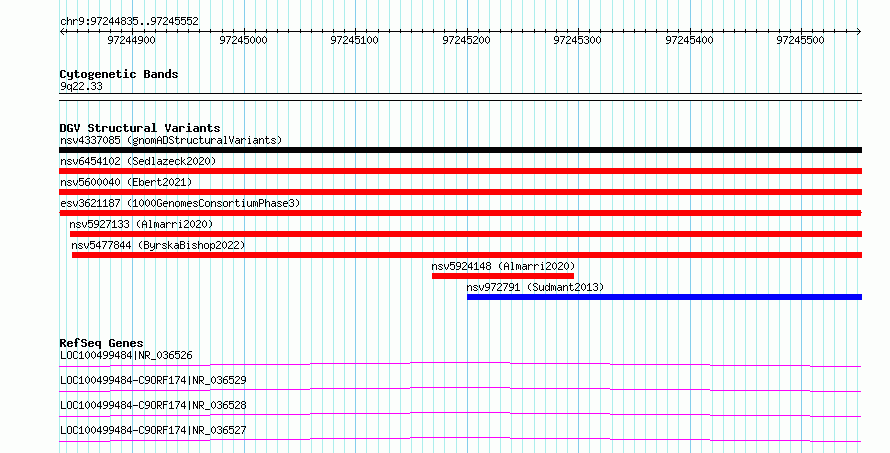Click the red nsv5600040 variant bar
This screenshot has height=453, width=890.
click(460, 192)
